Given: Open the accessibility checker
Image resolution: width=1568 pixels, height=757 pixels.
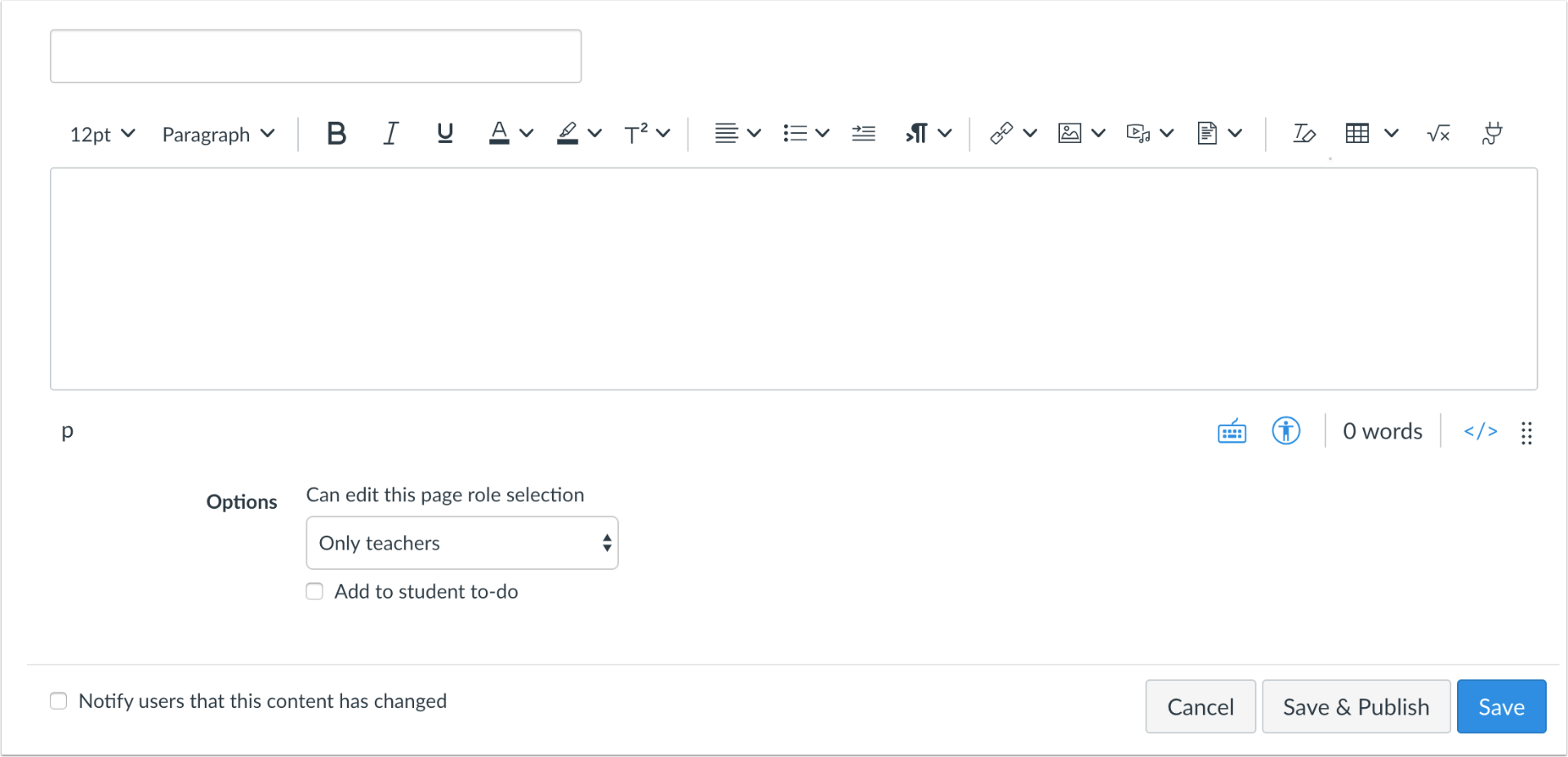Looking at the screenshot, I should coord(1285,430).
